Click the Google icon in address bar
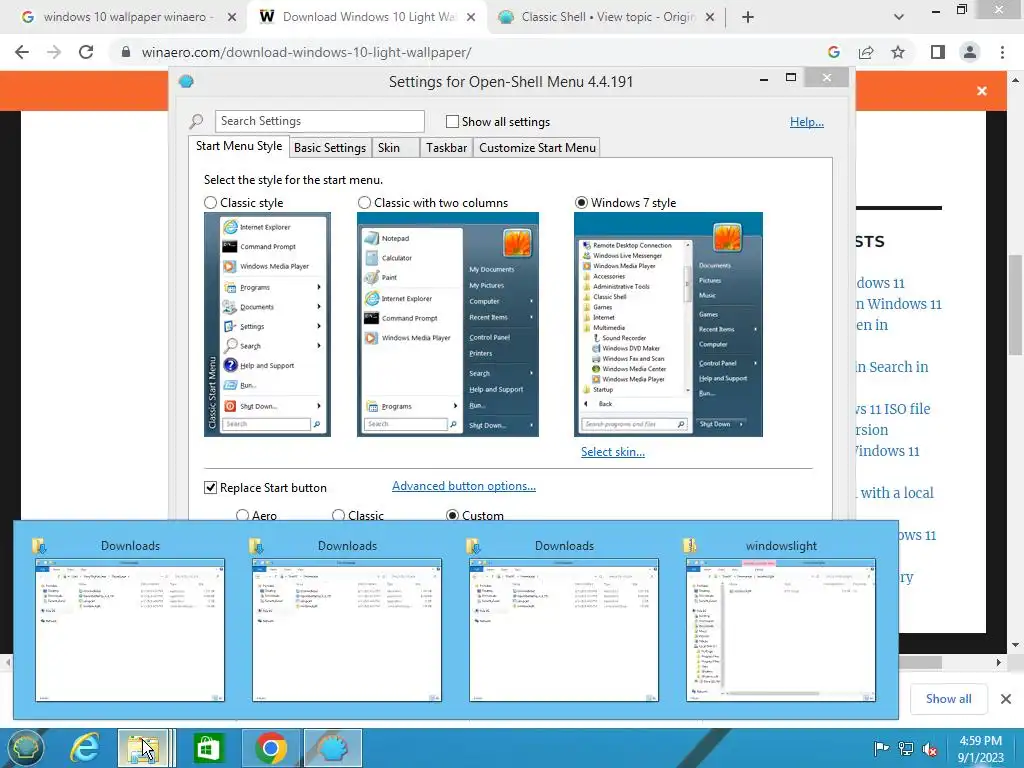1024x768 pixels. pos(833,52)
